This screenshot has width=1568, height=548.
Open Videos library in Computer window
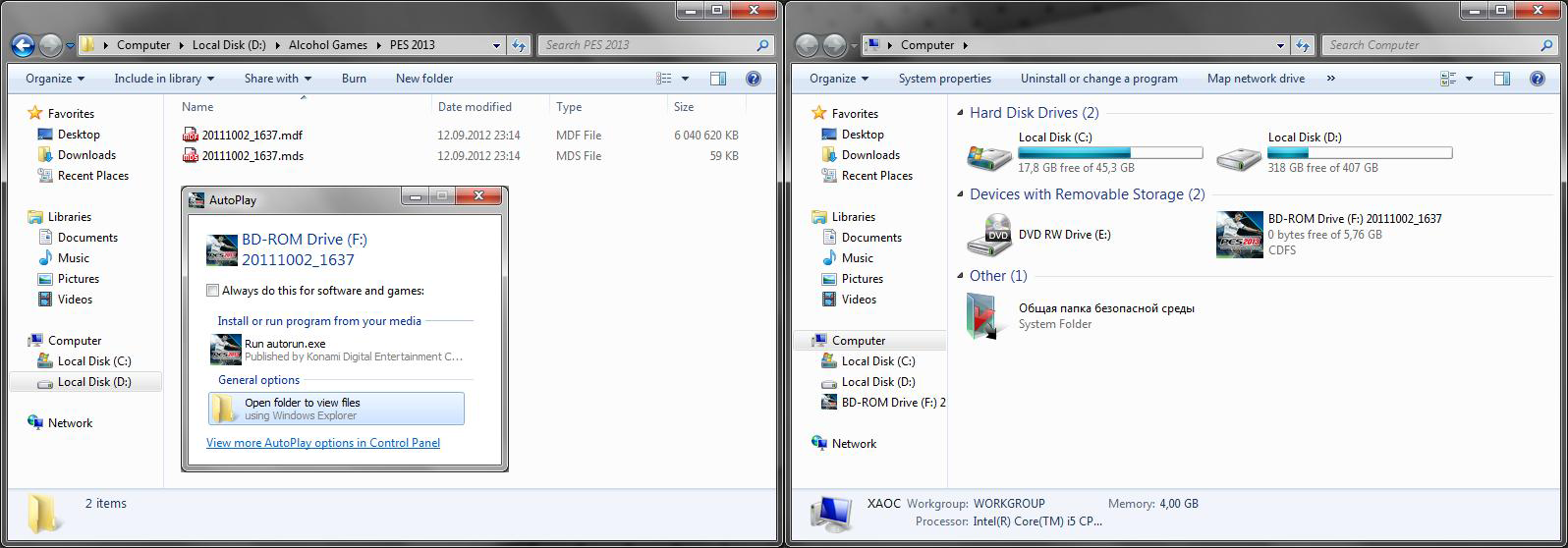859,300
